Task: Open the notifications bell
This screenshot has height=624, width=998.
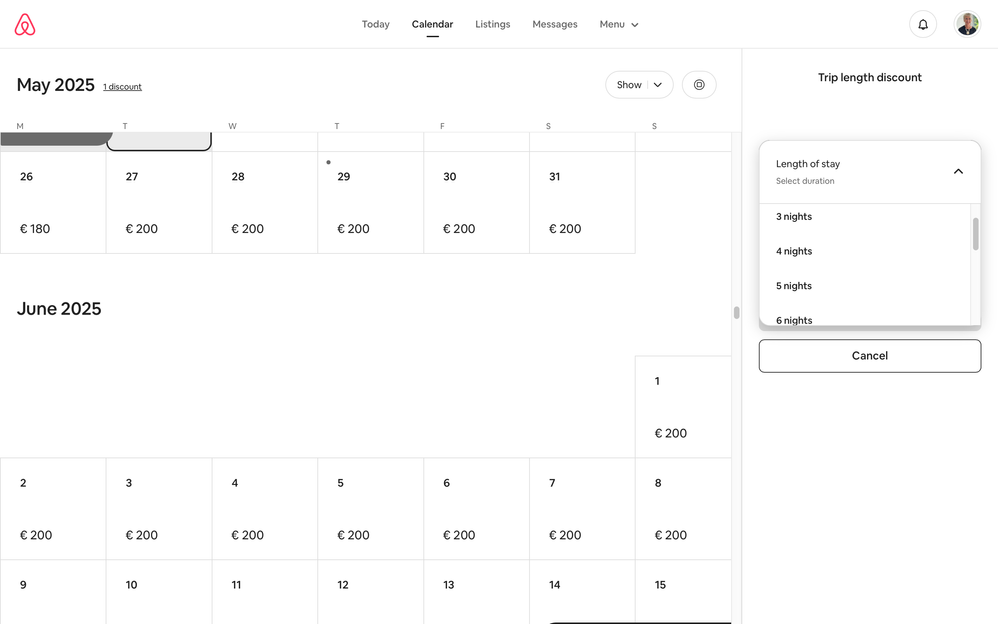Action: pos(923,24)
